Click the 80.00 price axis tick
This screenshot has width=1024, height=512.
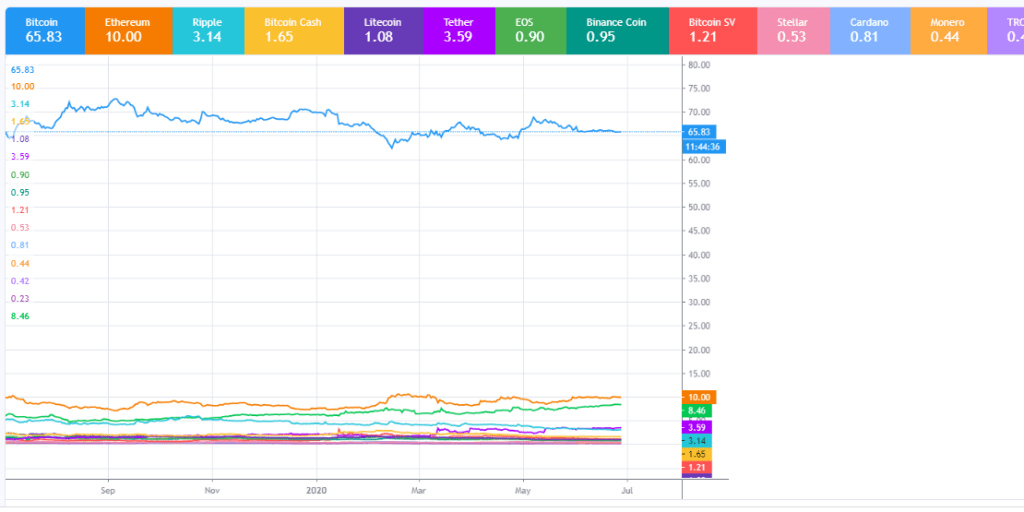coord(699,65)
